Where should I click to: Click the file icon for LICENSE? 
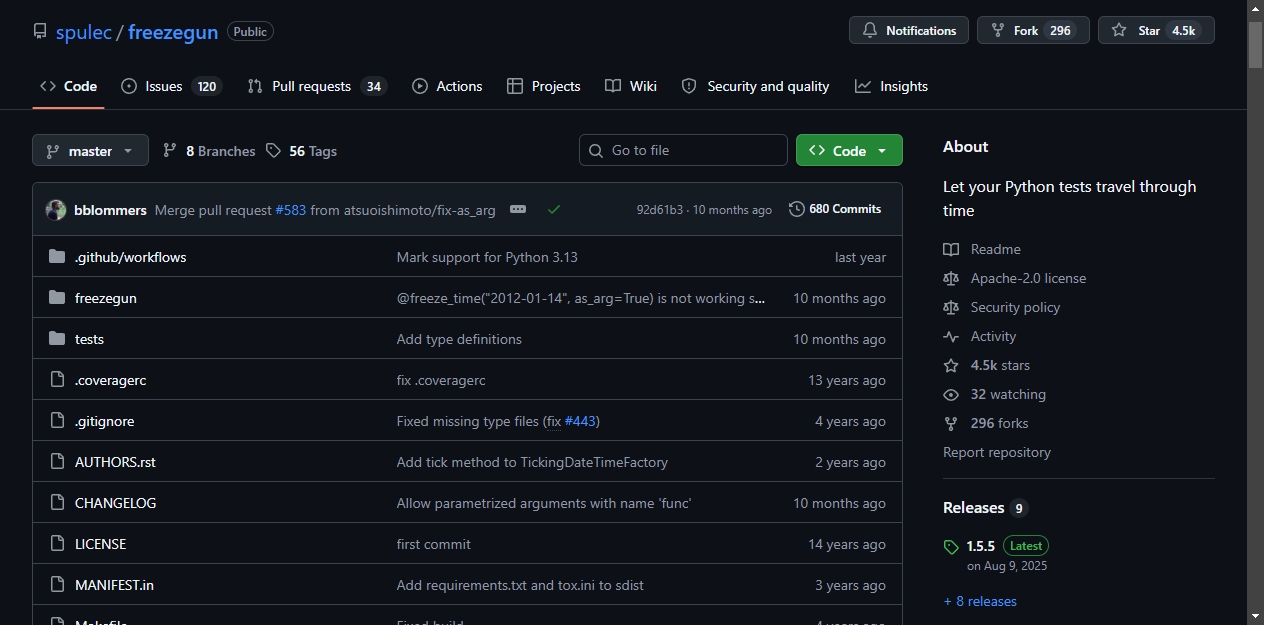pos(57,544)
